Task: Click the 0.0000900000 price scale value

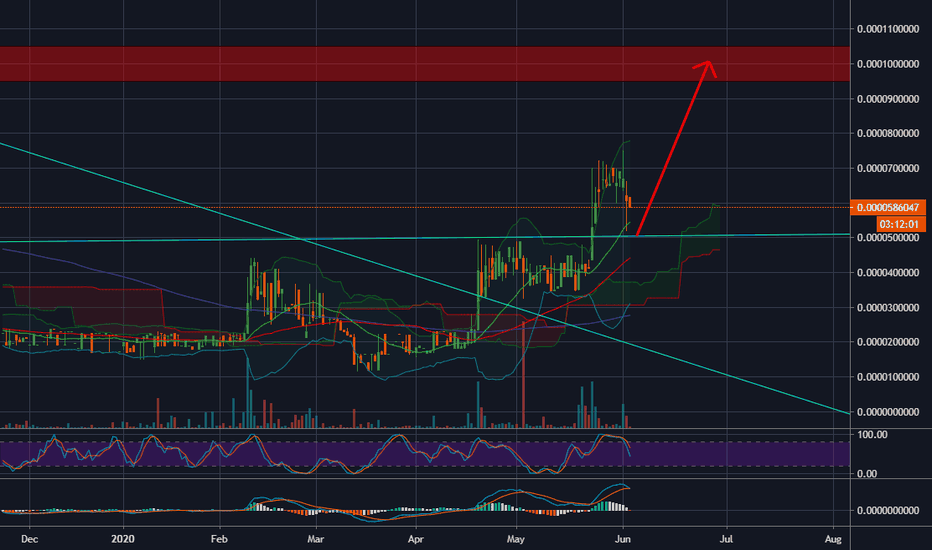Action: tap(888, 99)
